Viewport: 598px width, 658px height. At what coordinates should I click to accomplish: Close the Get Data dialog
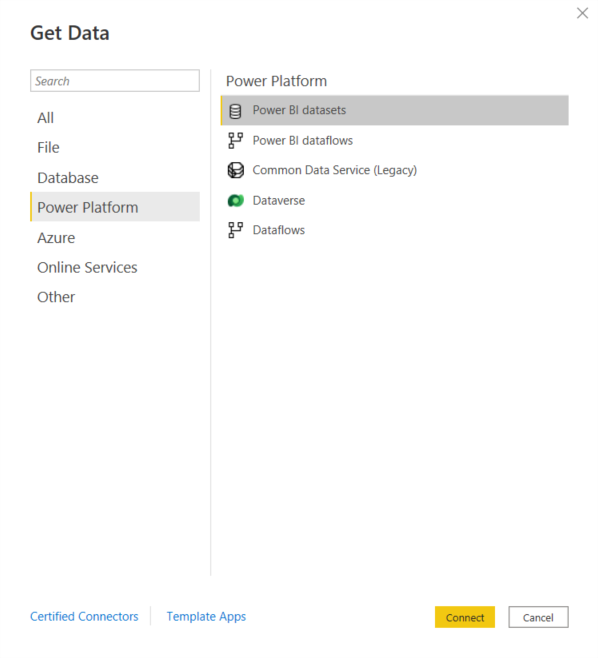[582, 13]
